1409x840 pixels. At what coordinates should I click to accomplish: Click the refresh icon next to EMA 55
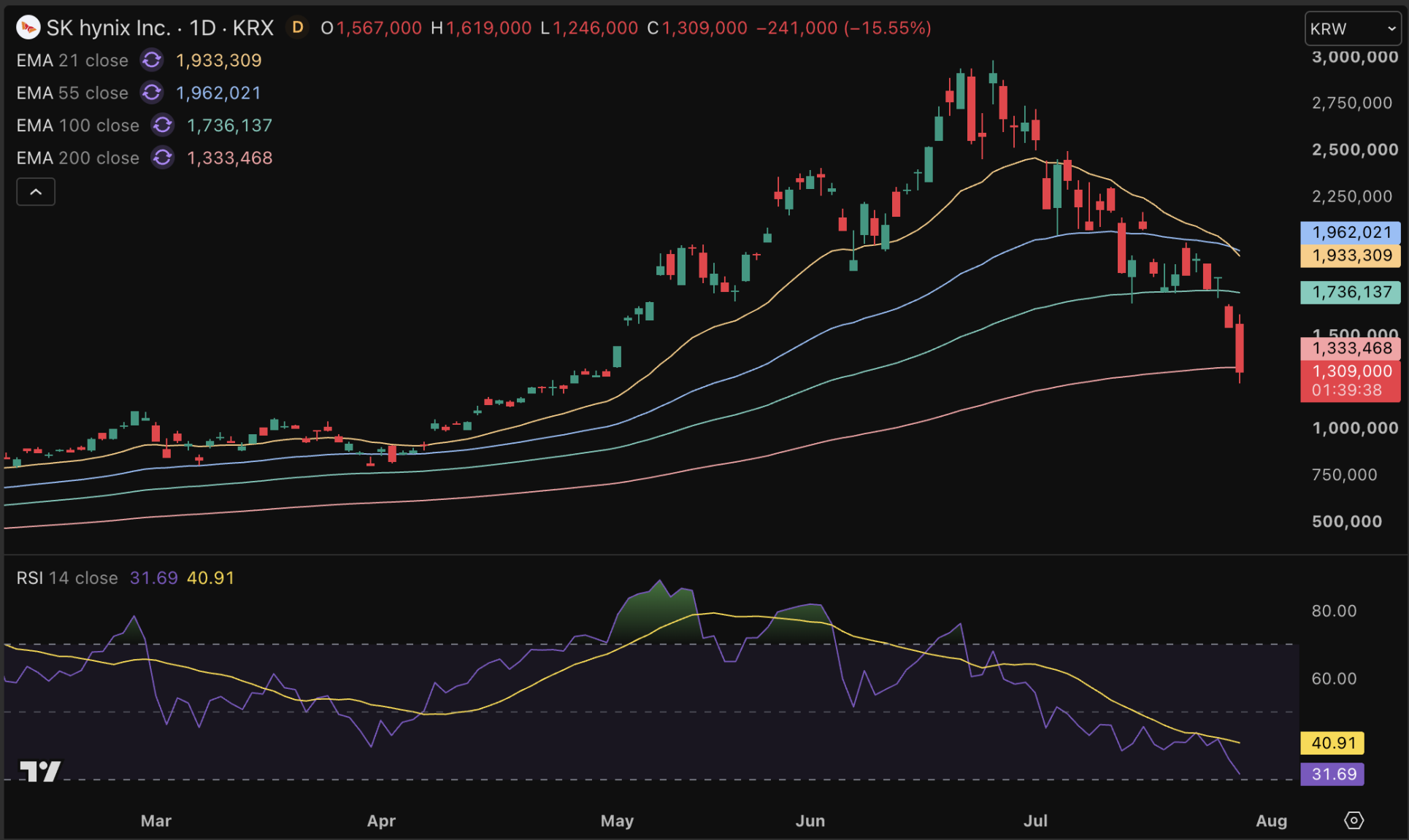152,93
